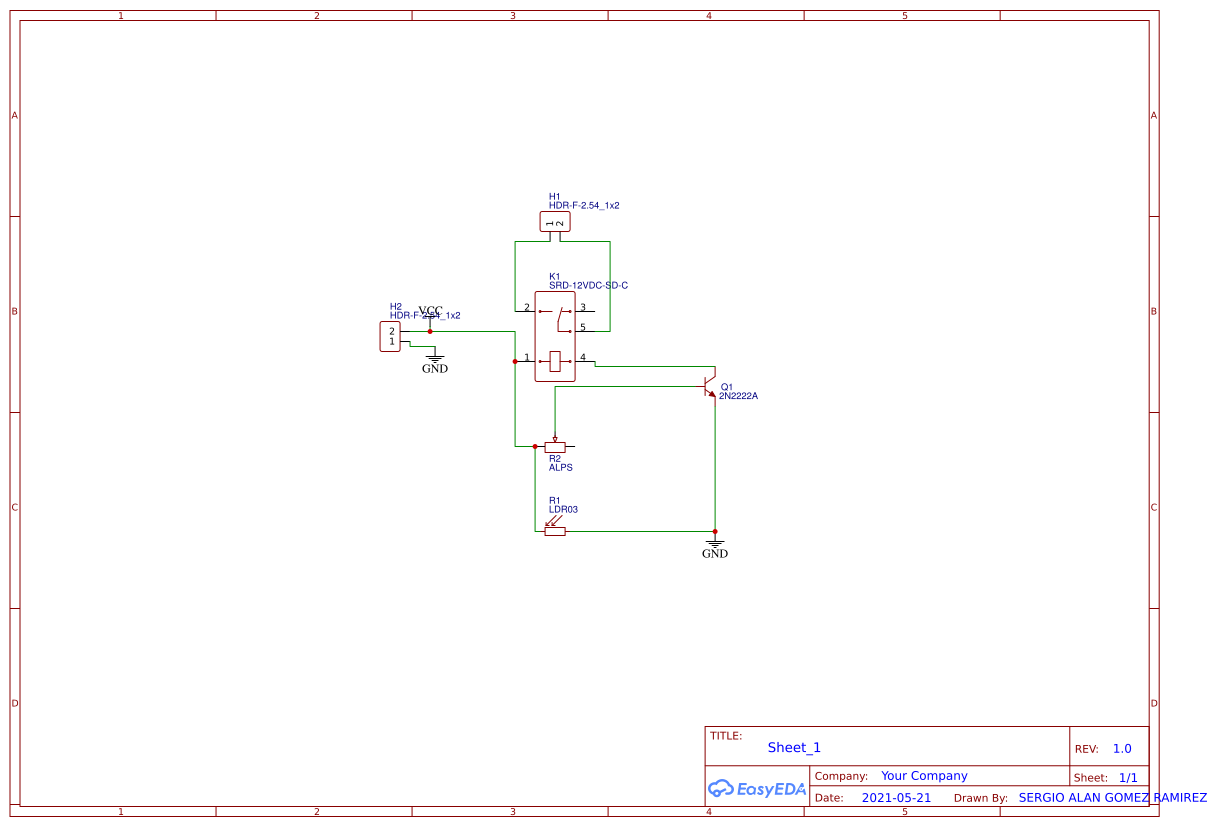The width and height of the screenshot is (1222, 827).
Task: Click the date 2021-05-21 field
Action: 897,797
